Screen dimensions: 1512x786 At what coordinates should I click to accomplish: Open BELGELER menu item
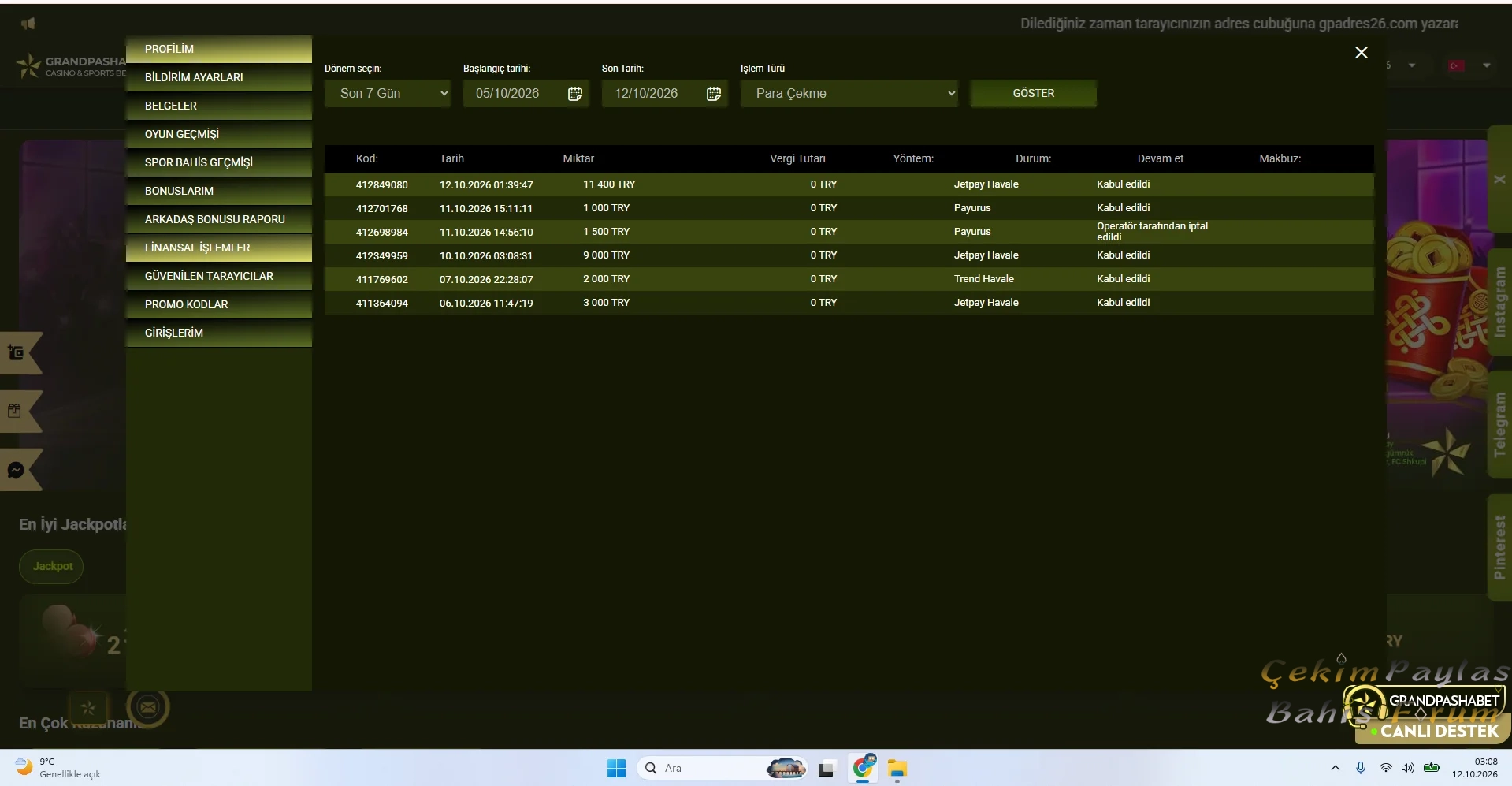(219, 106)
